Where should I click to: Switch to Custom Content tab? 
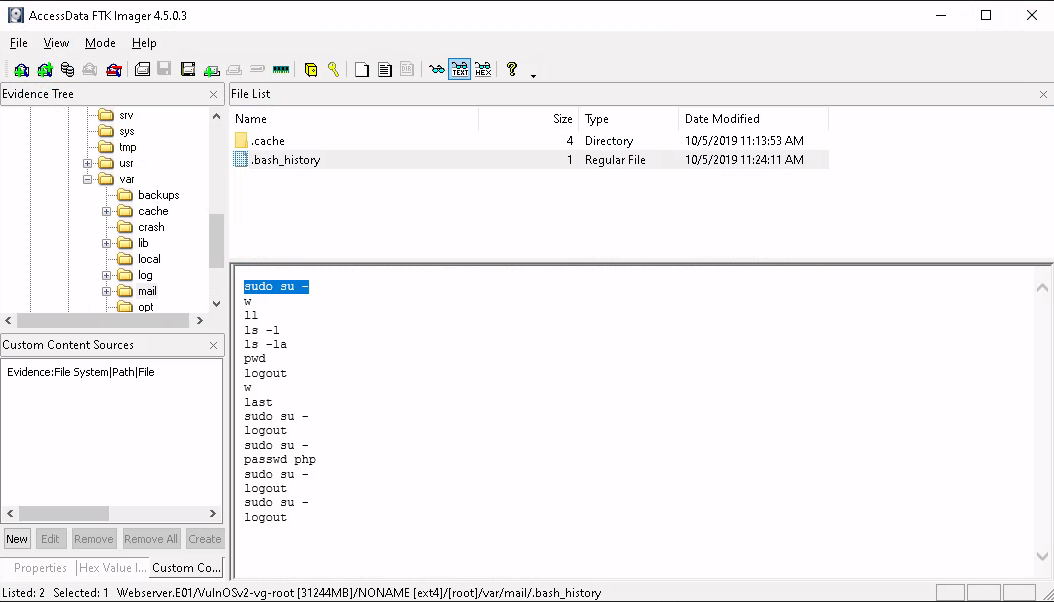coord(186,568)
